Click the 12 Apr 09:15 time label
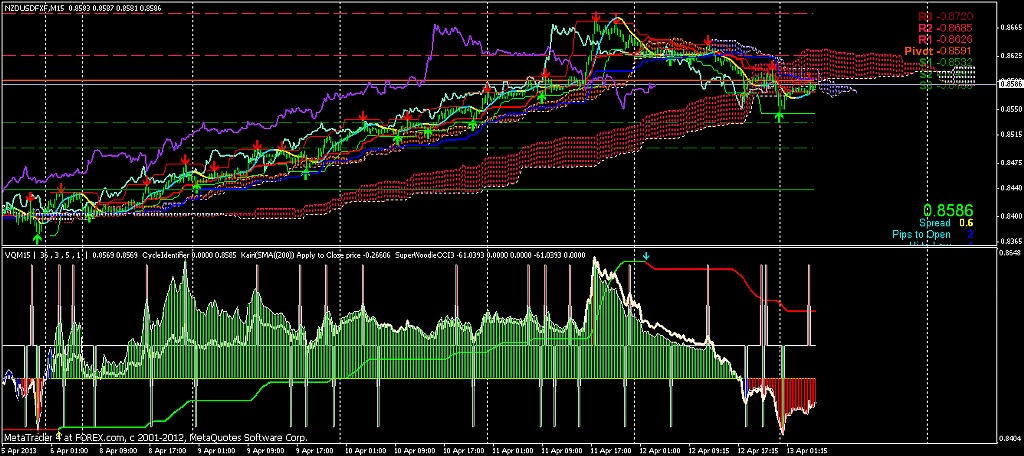Viewport: 1024px width, 456px height. (708, 451)
